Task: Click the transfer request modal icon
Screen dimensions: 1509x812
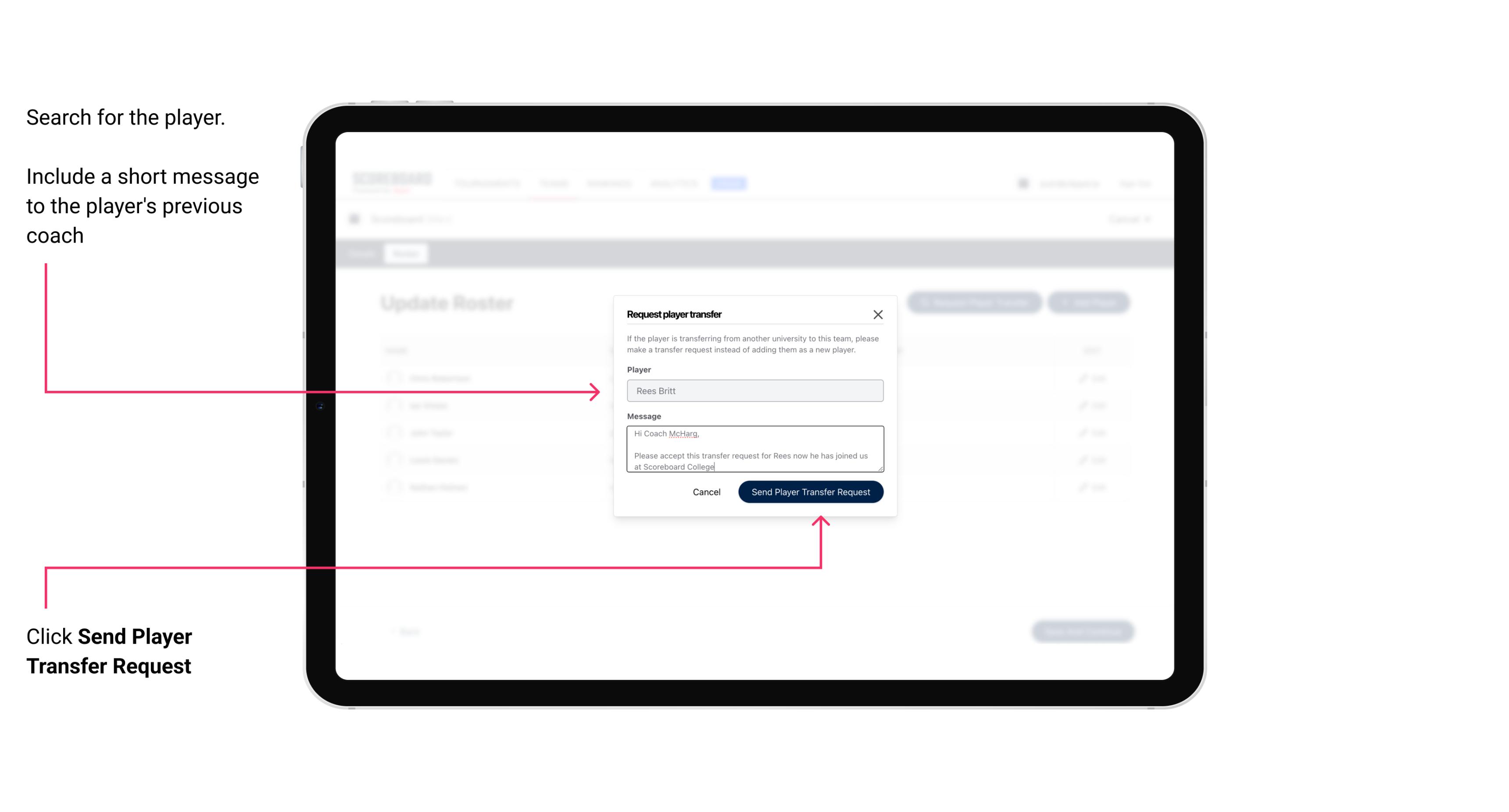Action: point(878,314)
